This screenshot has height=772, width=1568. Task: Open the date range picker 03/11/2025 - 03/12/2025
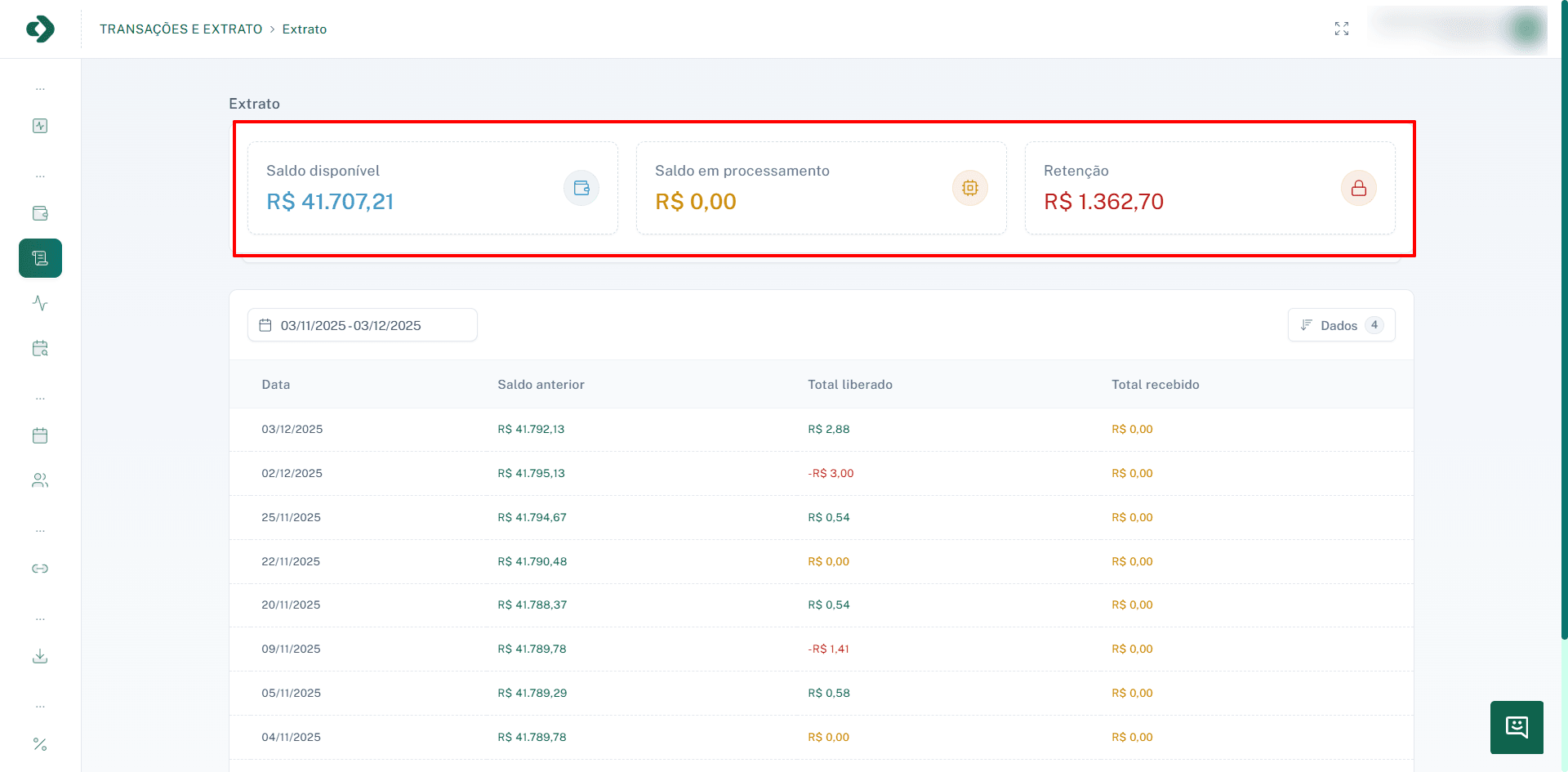click(362, 324)
